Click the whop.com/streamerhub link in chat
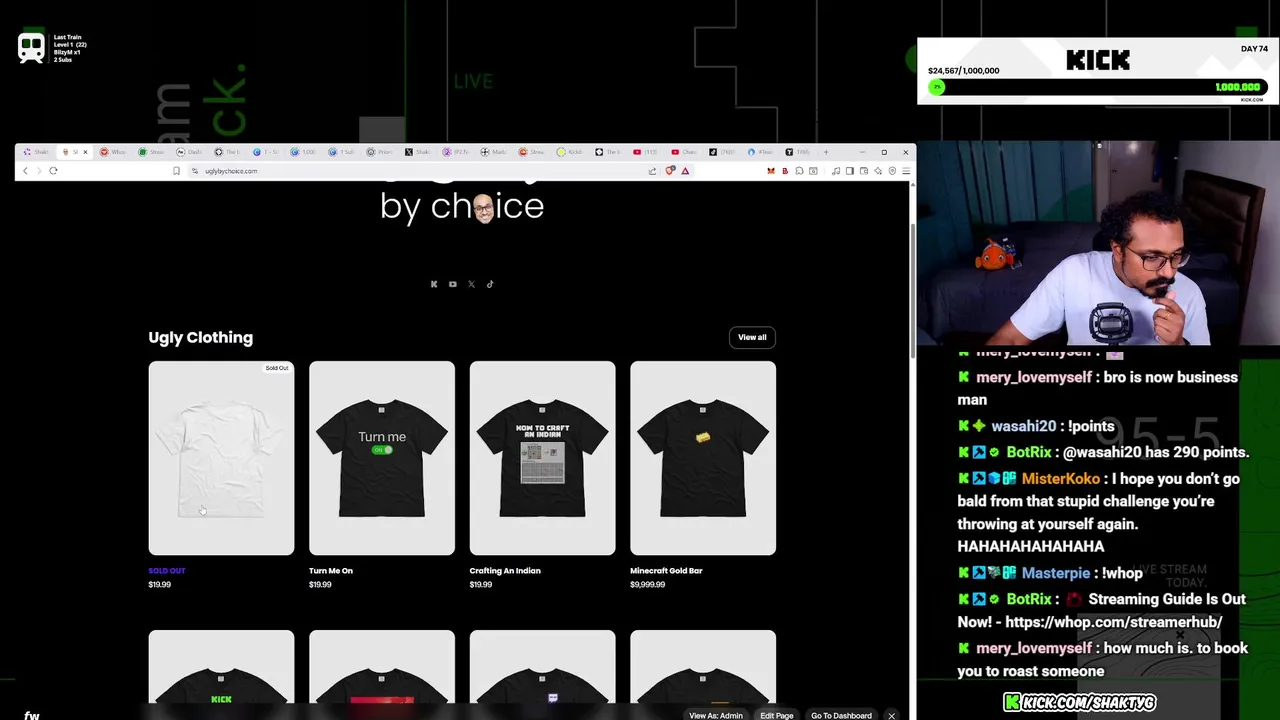Viewport: 1280px width, 720px height. pyautogui.click(x=1113, y=622)
